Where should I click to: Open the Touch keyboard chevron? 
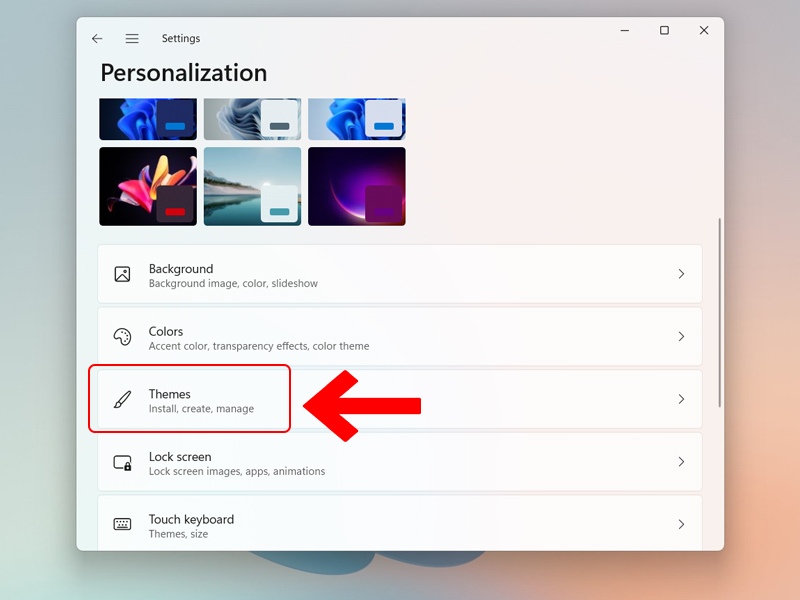(x=681, y=525)
